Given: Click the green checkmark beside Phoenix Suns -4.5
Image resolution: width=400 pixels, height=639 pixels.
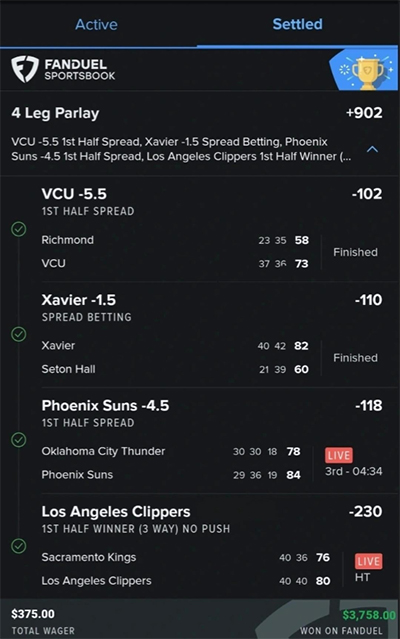Looking at the screenshot, I should [19, 440].
